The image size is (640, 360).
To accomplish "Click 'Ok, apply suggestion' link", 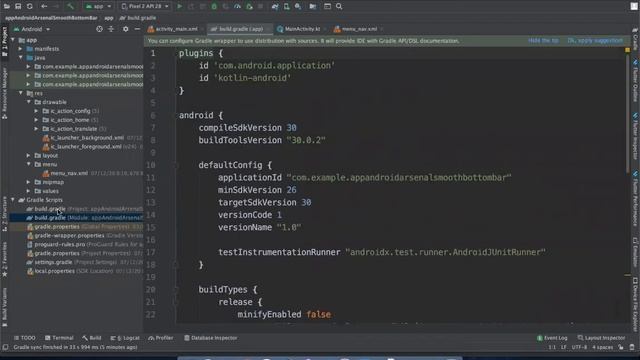I will tap(595, 41).
